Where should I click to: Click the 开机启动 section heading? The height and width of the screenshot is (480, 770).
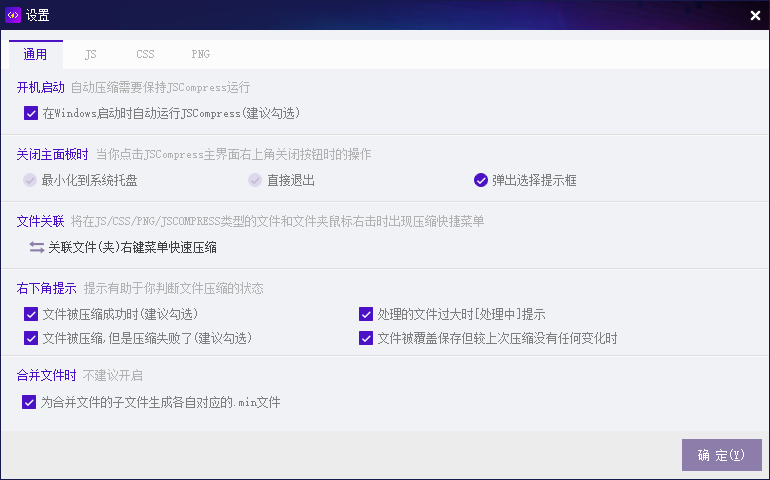pos(40,87)
